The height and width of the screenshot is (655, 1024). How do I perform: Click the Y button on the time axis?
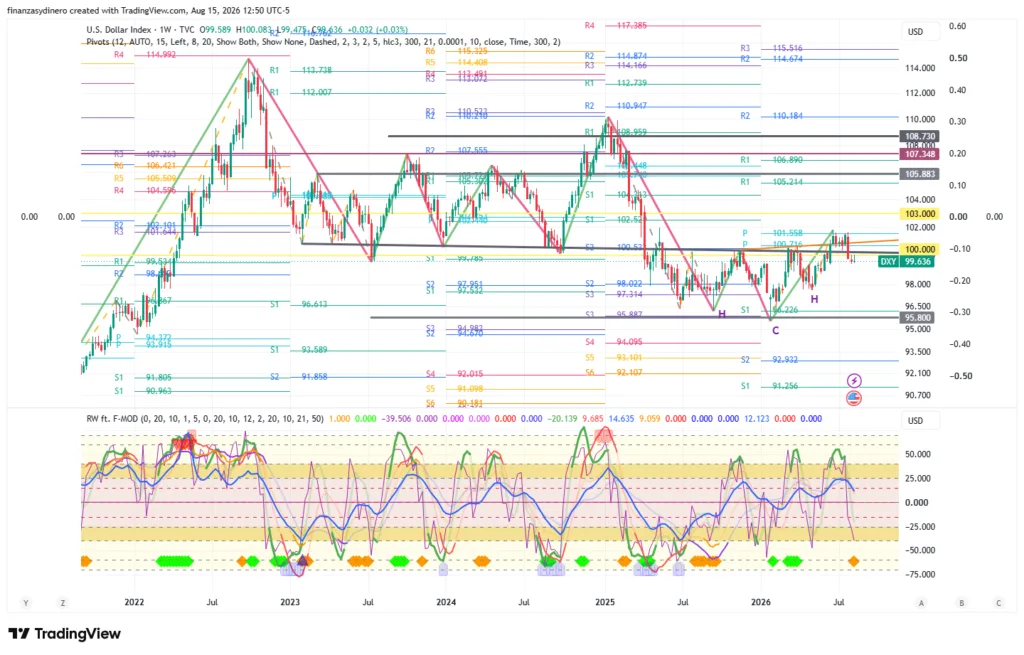26,603
